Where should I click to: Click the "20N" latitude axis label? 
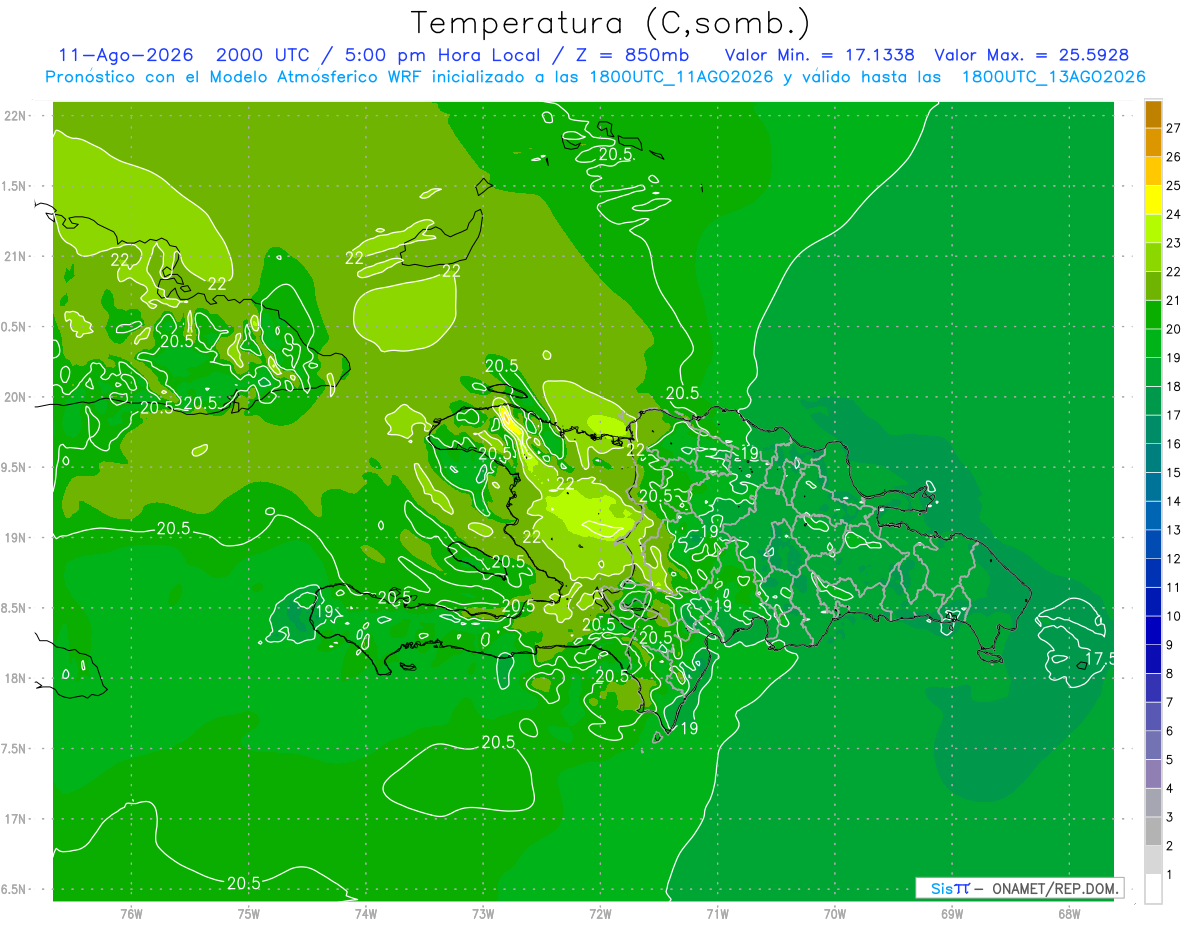pos(15,397)
